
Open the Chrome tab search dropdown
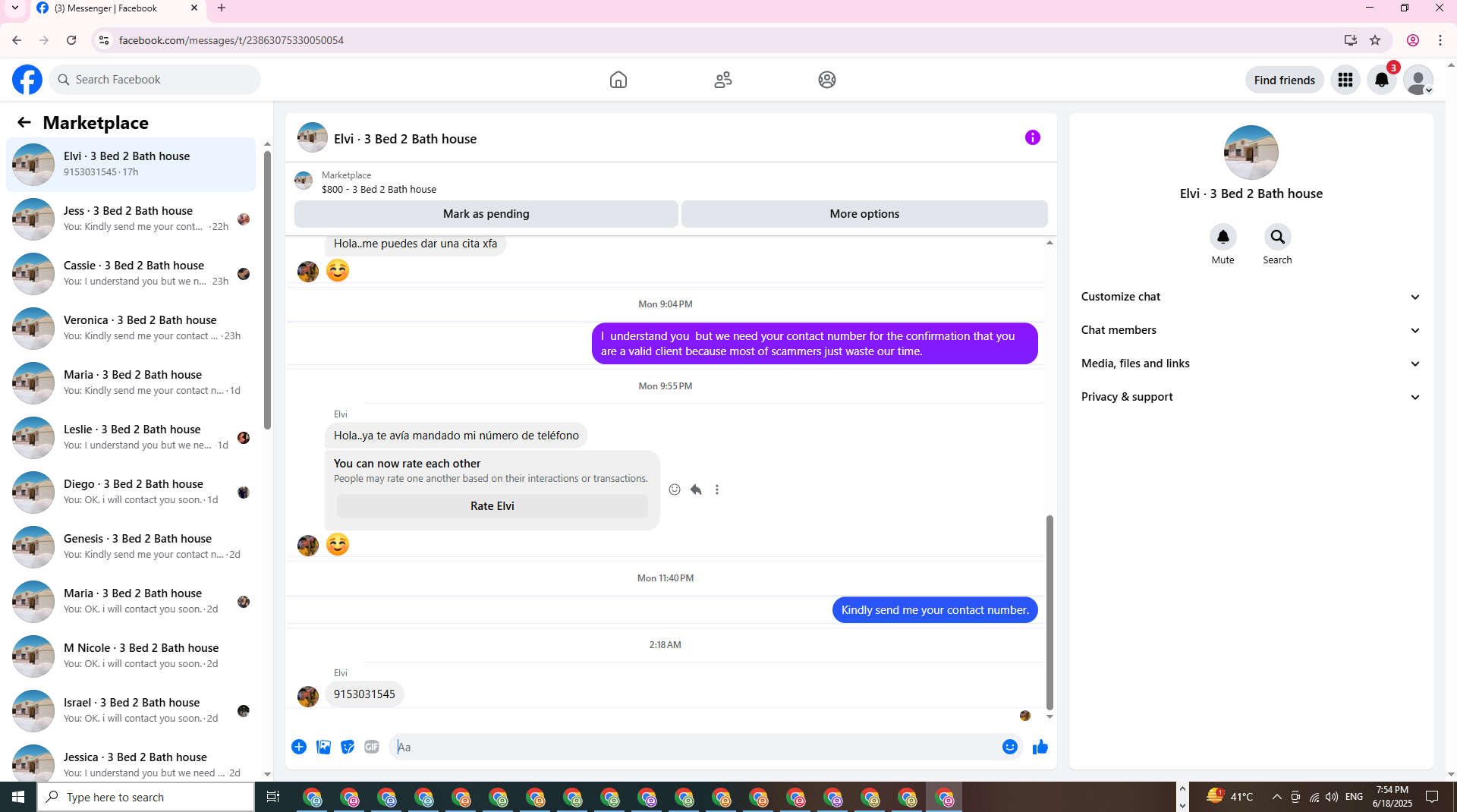(15, 8)
